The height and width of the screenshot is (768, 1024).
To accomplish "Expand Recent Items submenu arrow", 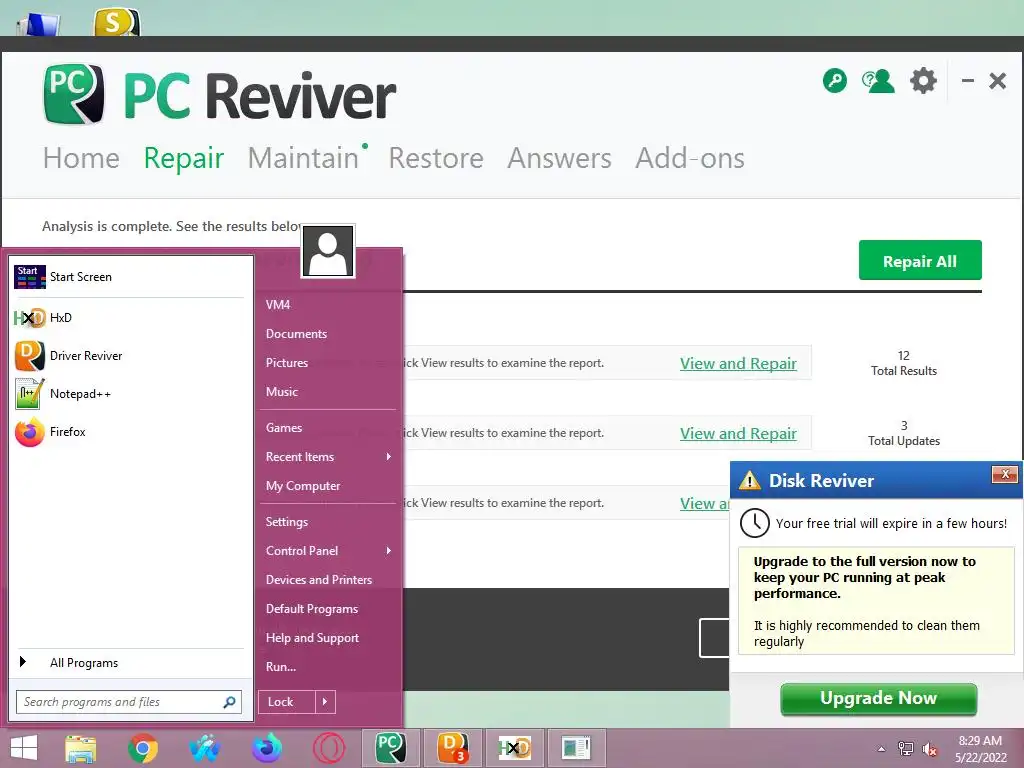I will tap(389, 456).
